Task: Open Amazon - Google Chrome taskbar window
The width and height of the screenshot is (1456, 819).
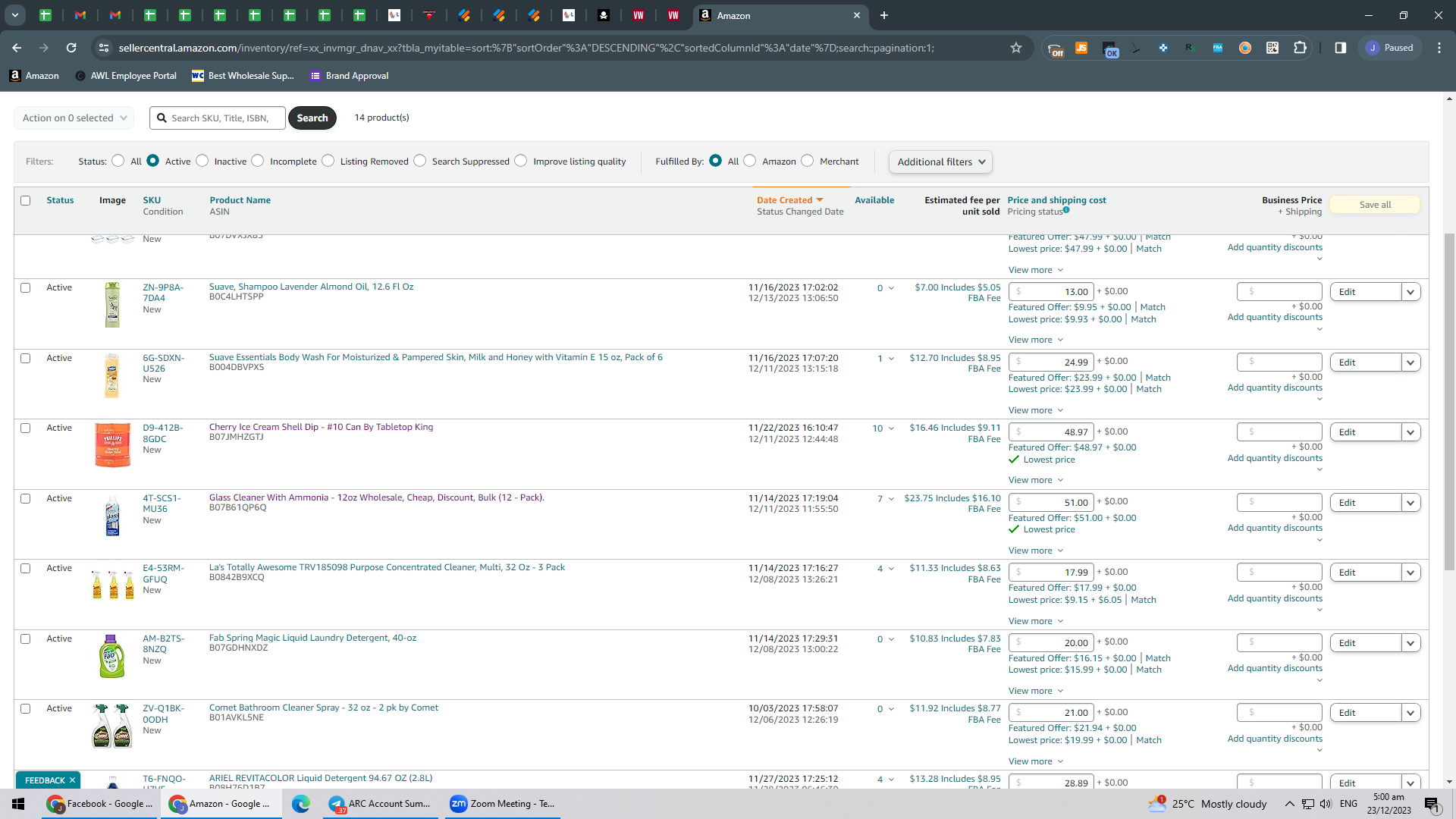Action: point(221,804)
